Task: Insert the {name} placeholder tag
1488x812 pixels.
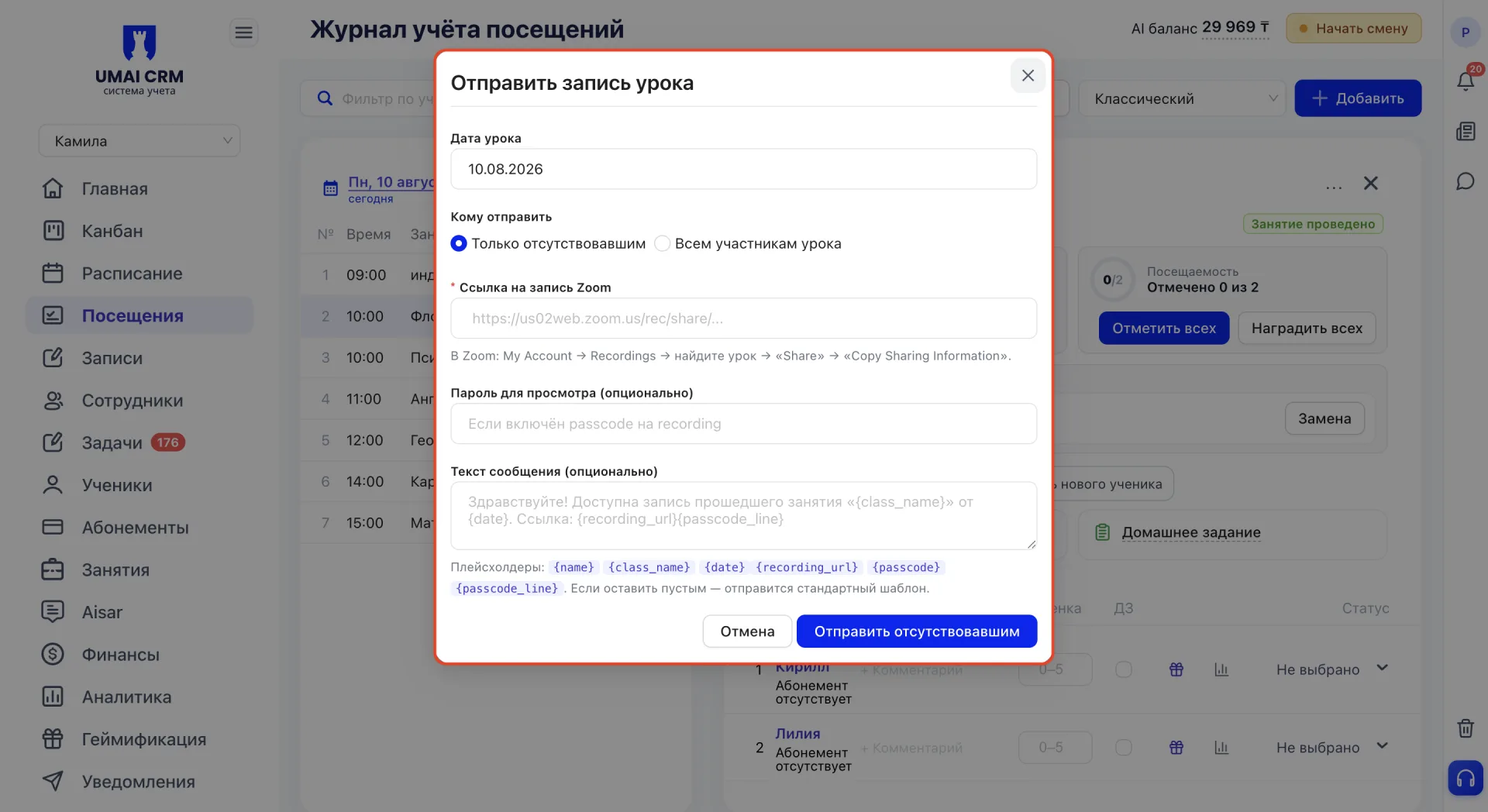Action: coord(573,567)
